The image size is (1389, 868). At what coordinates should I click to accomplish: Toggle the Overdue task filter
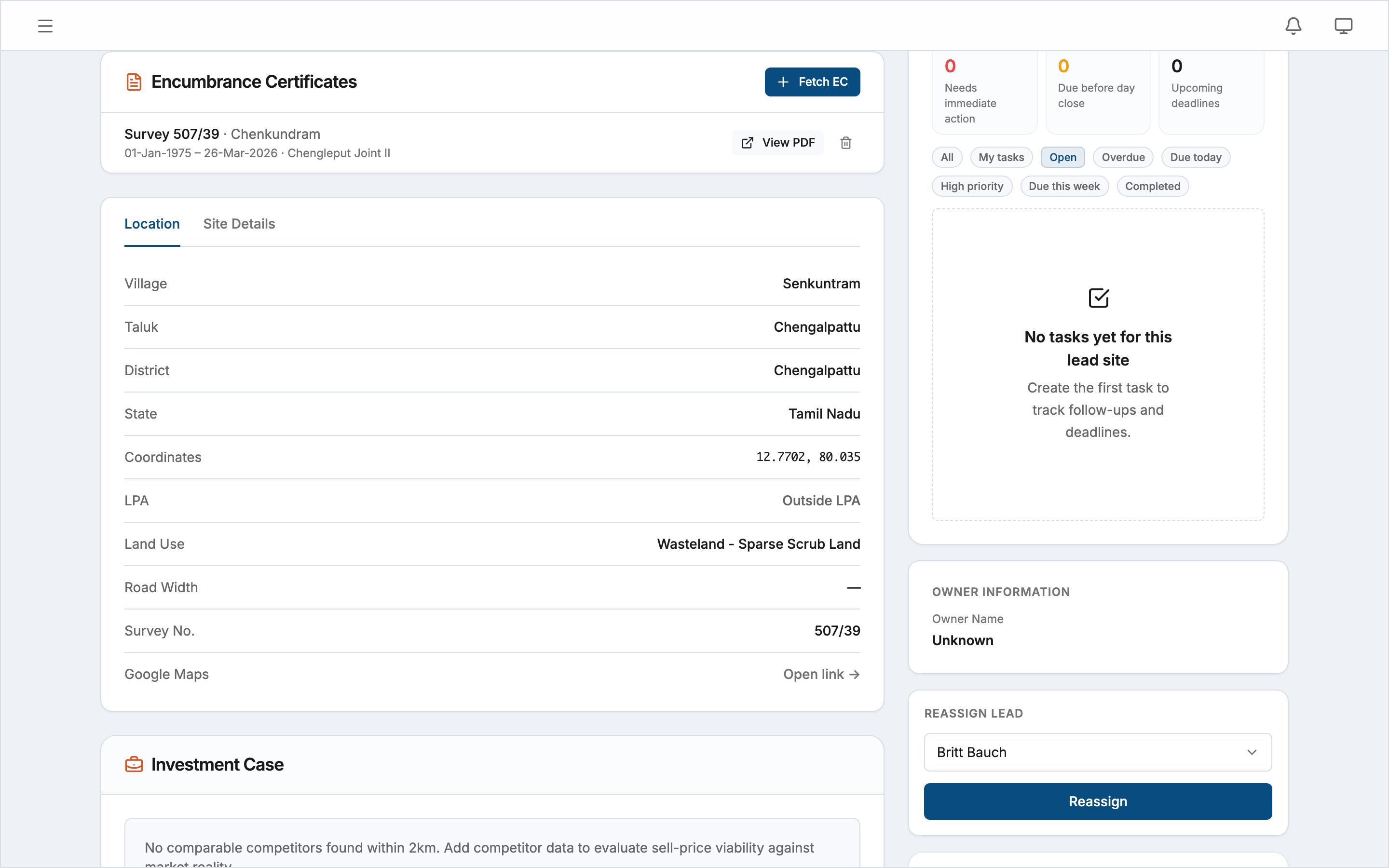tap(1123, 157)
